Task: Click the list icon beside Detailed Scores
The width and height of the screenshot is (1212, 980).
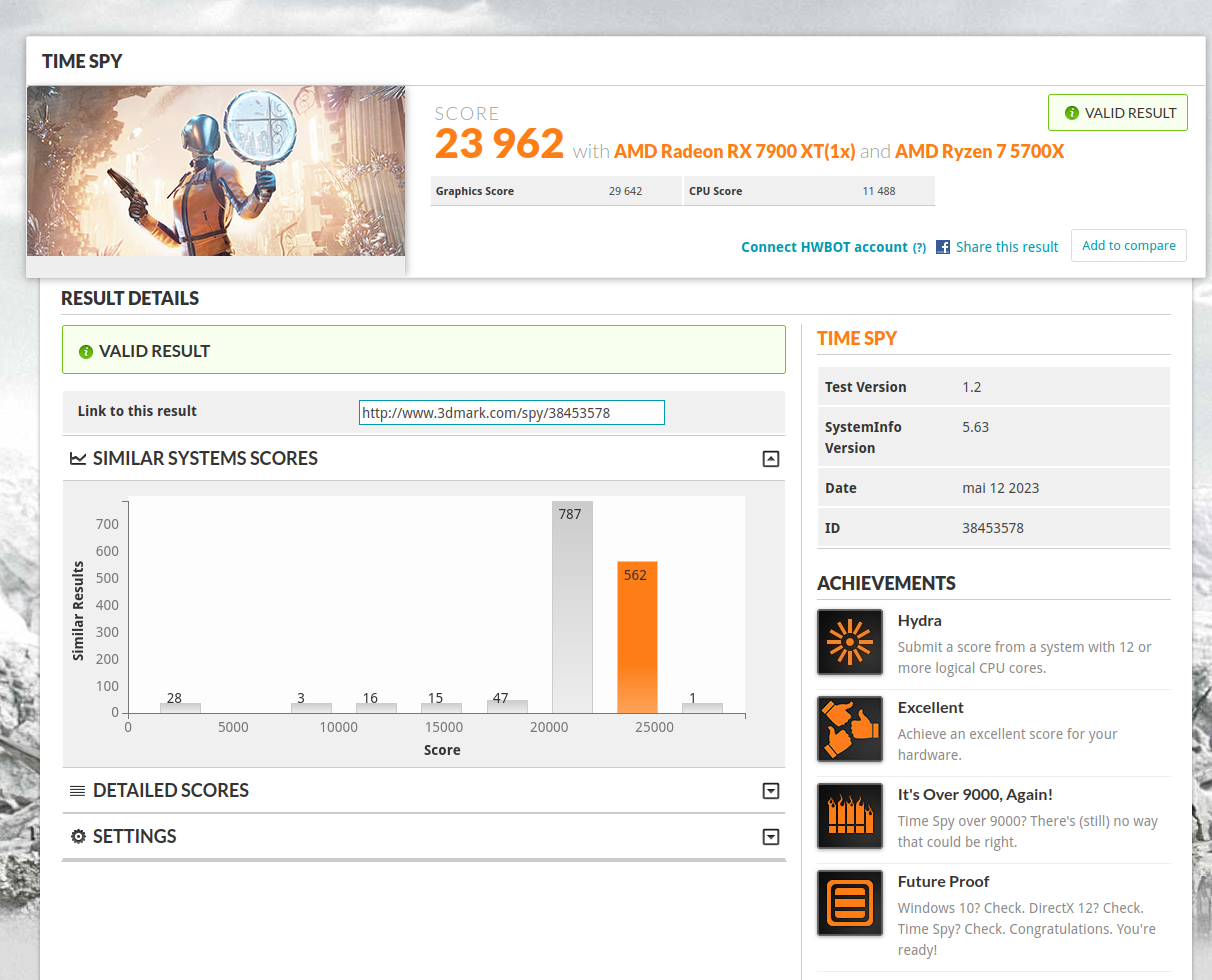Action: 78,791
